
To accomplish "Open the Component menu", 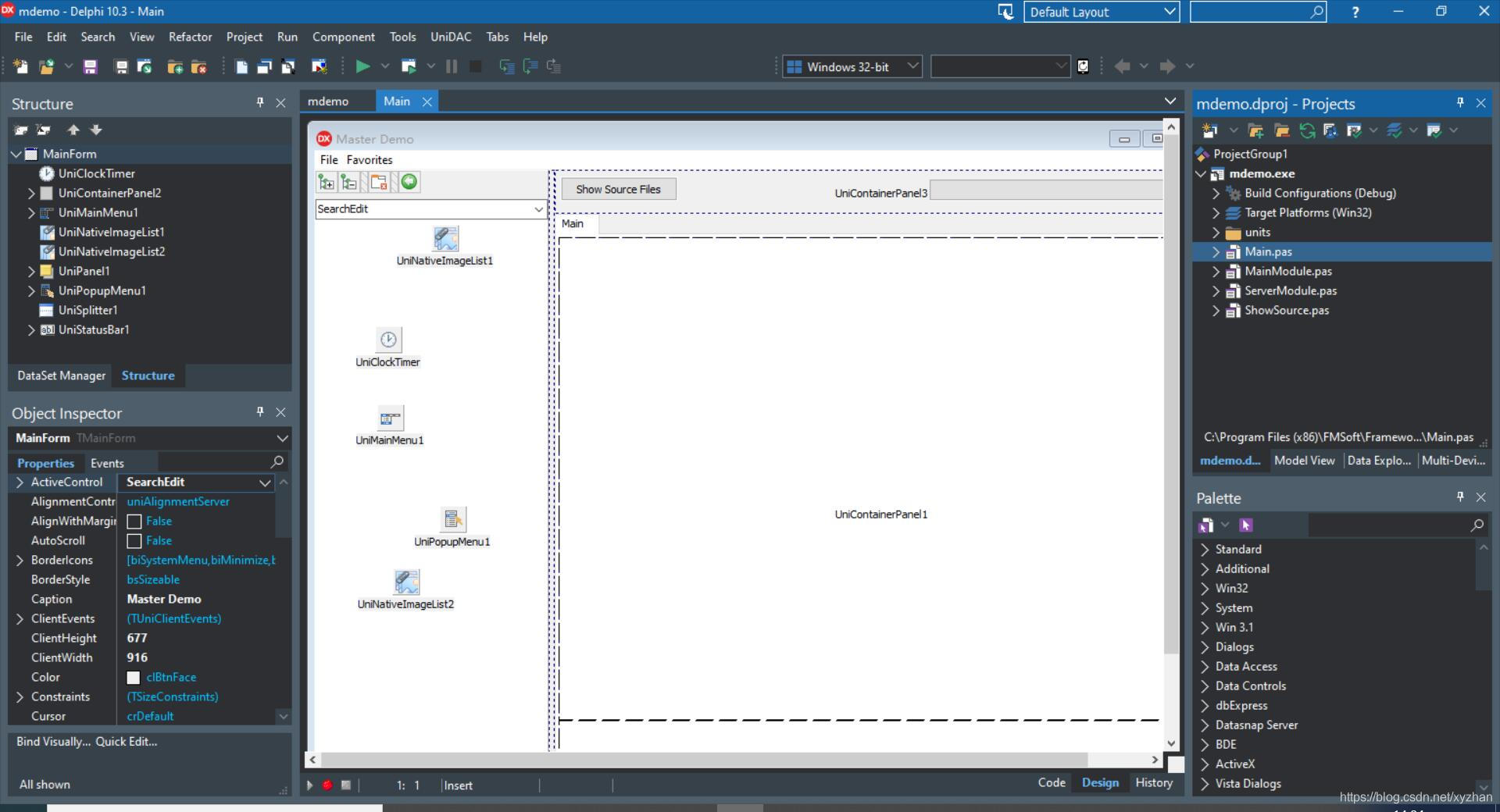I will click(x=344, y=37).
